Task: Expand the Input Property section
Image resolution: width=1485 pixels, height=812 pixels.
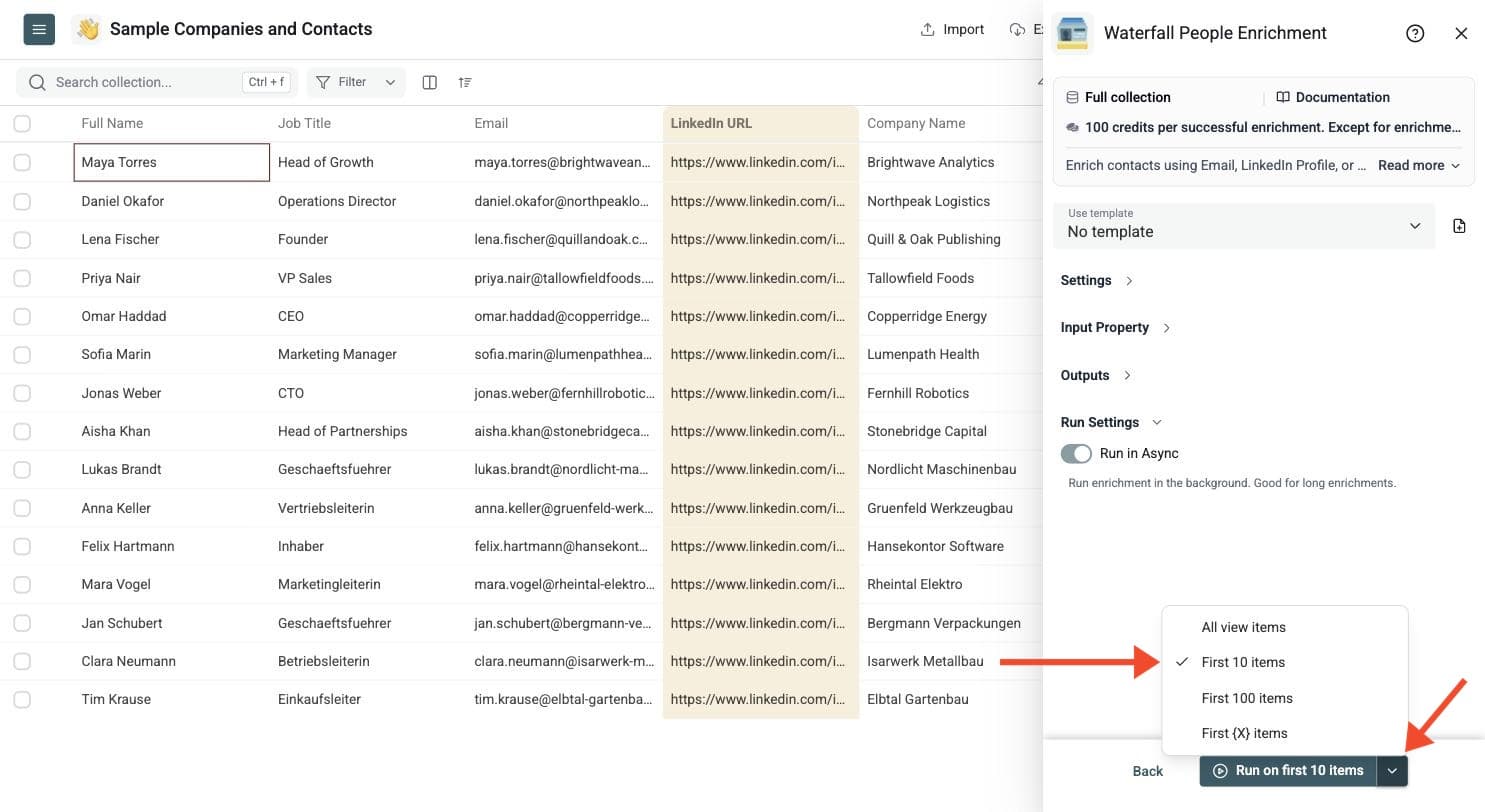Action: click(1115, 327)
